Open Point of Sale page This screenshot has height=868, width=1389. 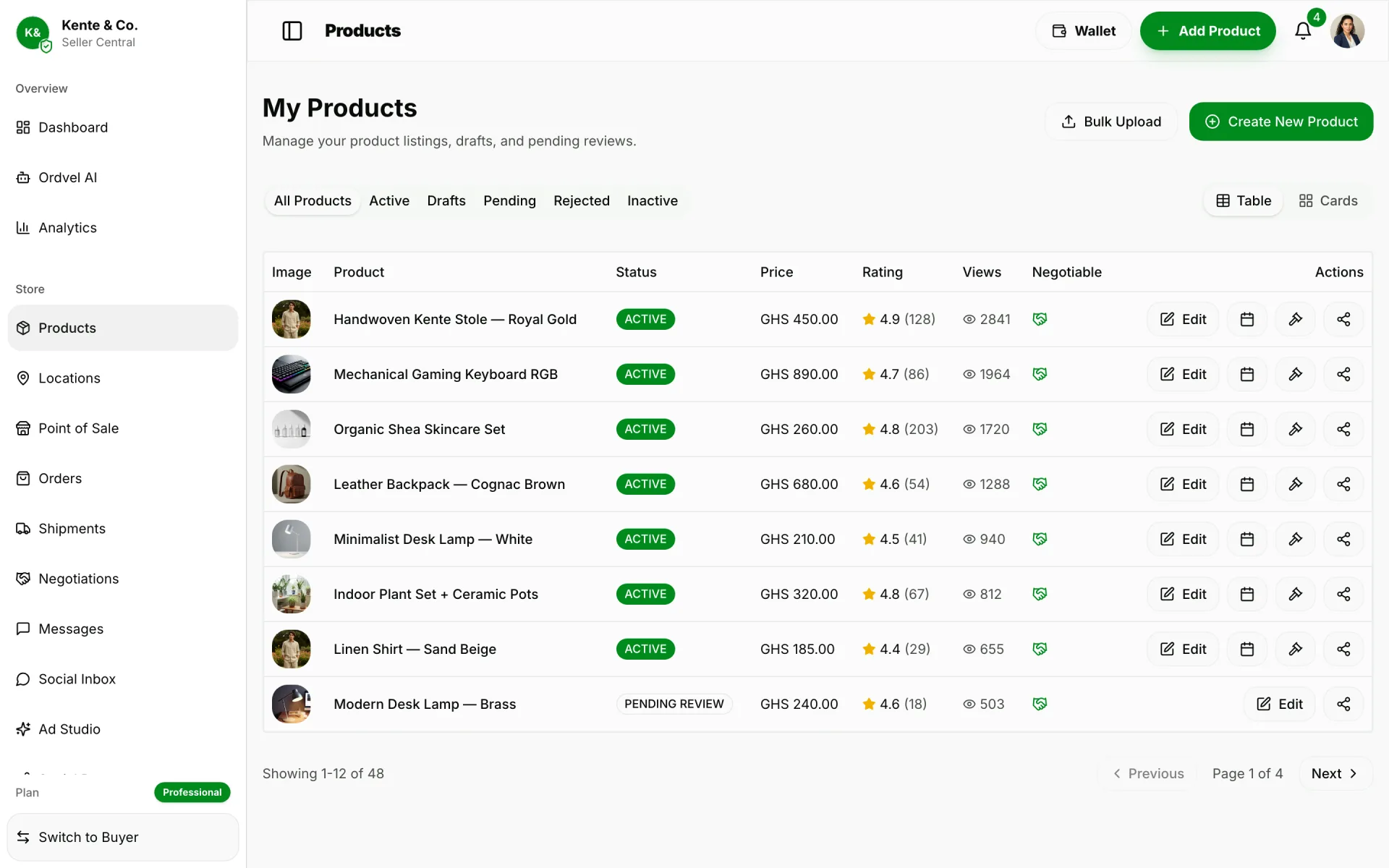point(123,428)
